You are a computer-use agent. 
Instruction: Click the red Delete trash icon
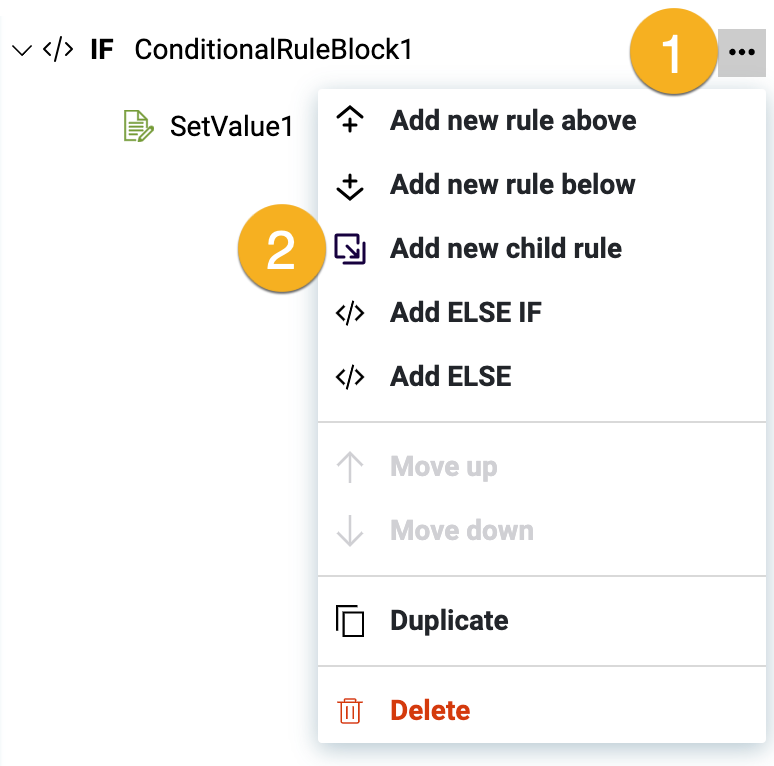click(350, 711)
